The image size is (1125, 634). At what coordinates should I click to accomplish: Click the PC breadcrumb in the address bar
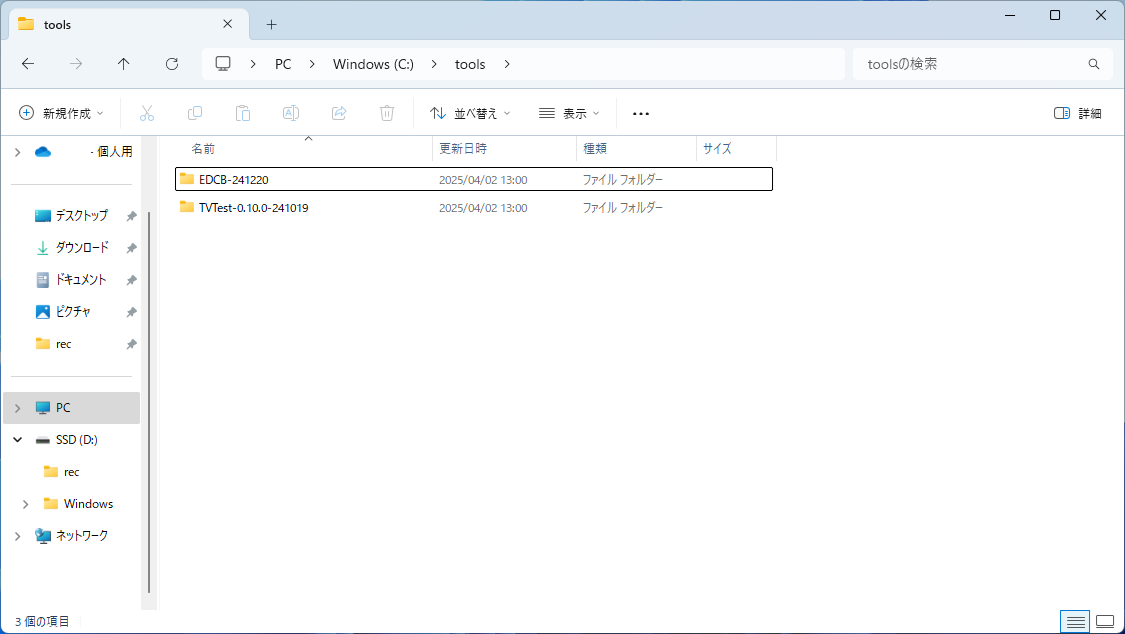click(x=283, y=64)
